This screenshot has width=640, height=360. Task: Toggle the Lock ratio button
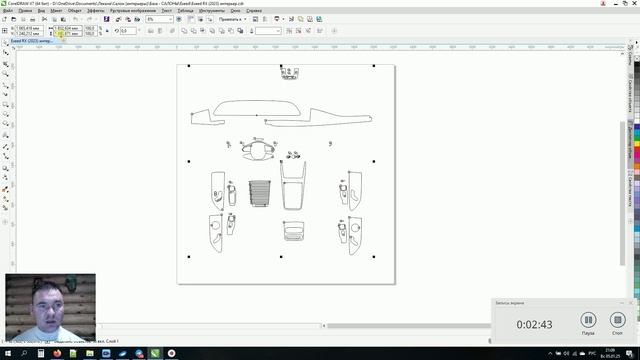pos(107,31)
